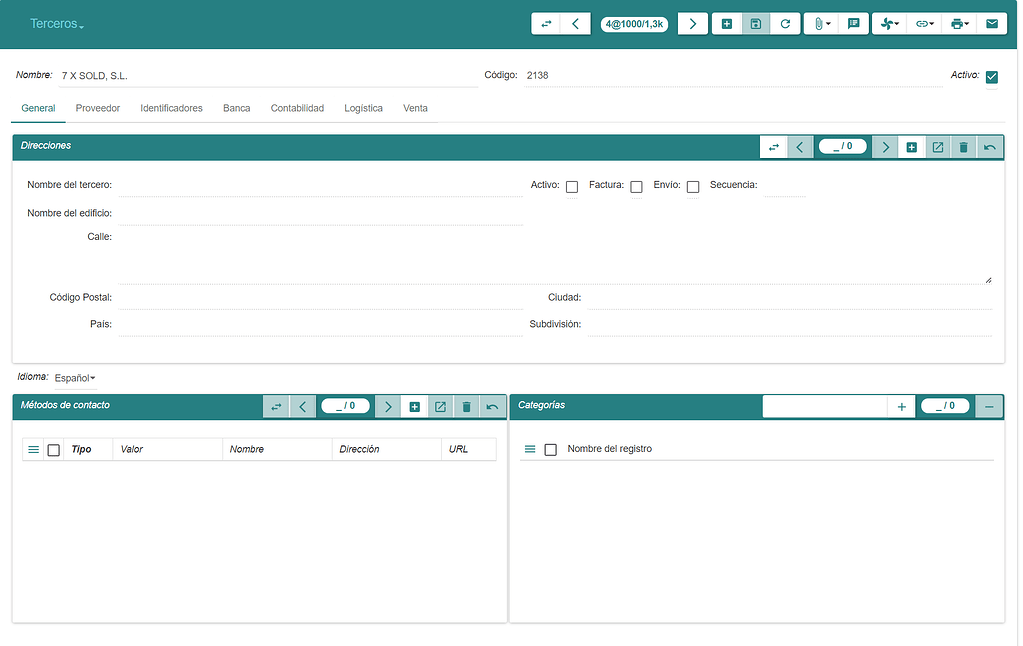Open selected contact method with edit icon
1023x646 pixels.
(440, 406)
